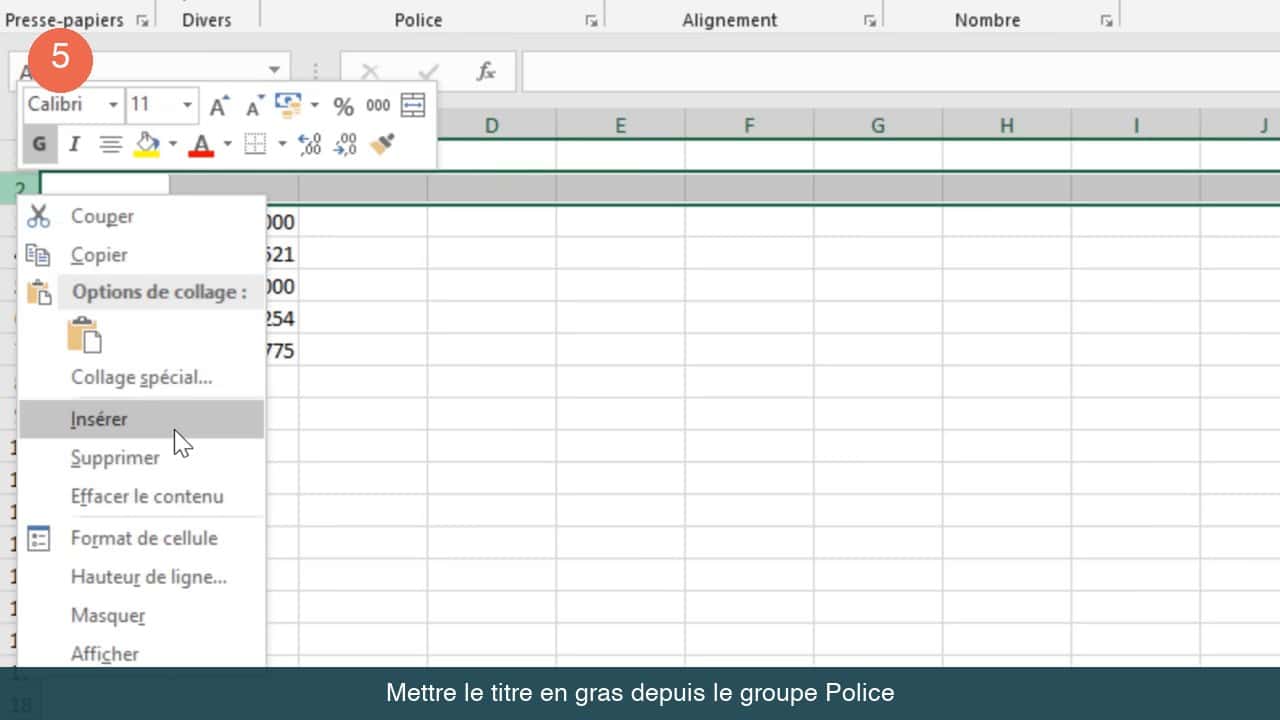The image size is (1280, 720).
Task: Click the confirm checkmark in formula bar
Action: pyautogui.click(x=428, y=72)
